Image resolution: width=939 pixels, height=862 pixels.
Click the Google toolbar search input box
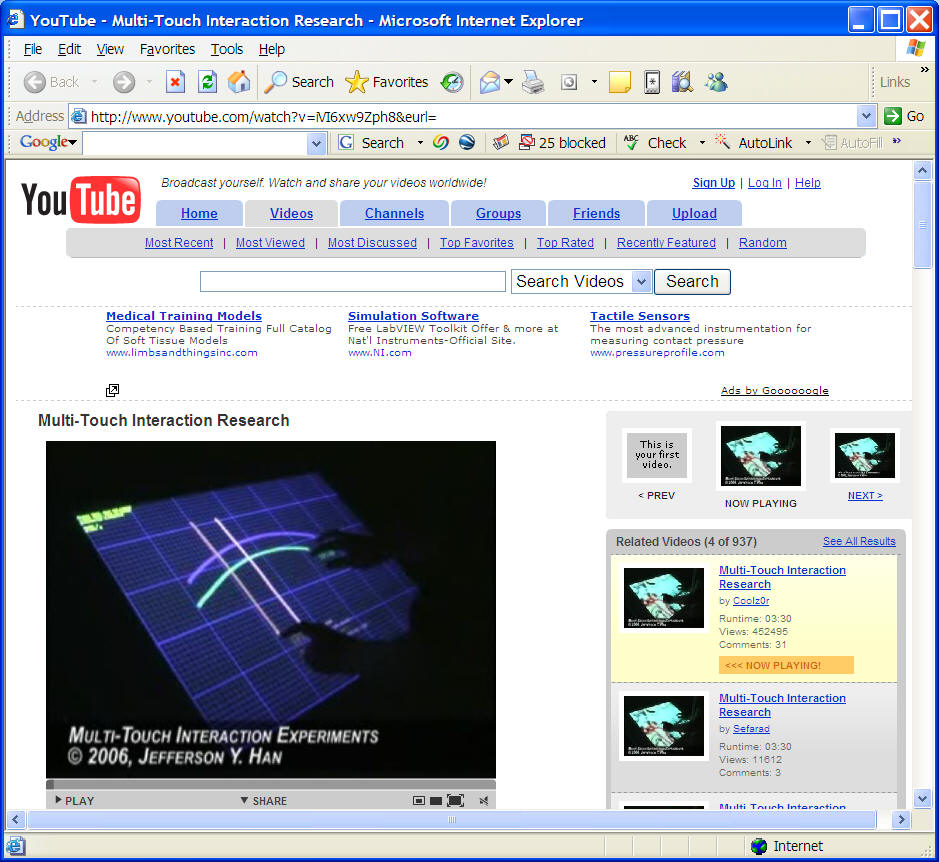(x=195, y=144)
